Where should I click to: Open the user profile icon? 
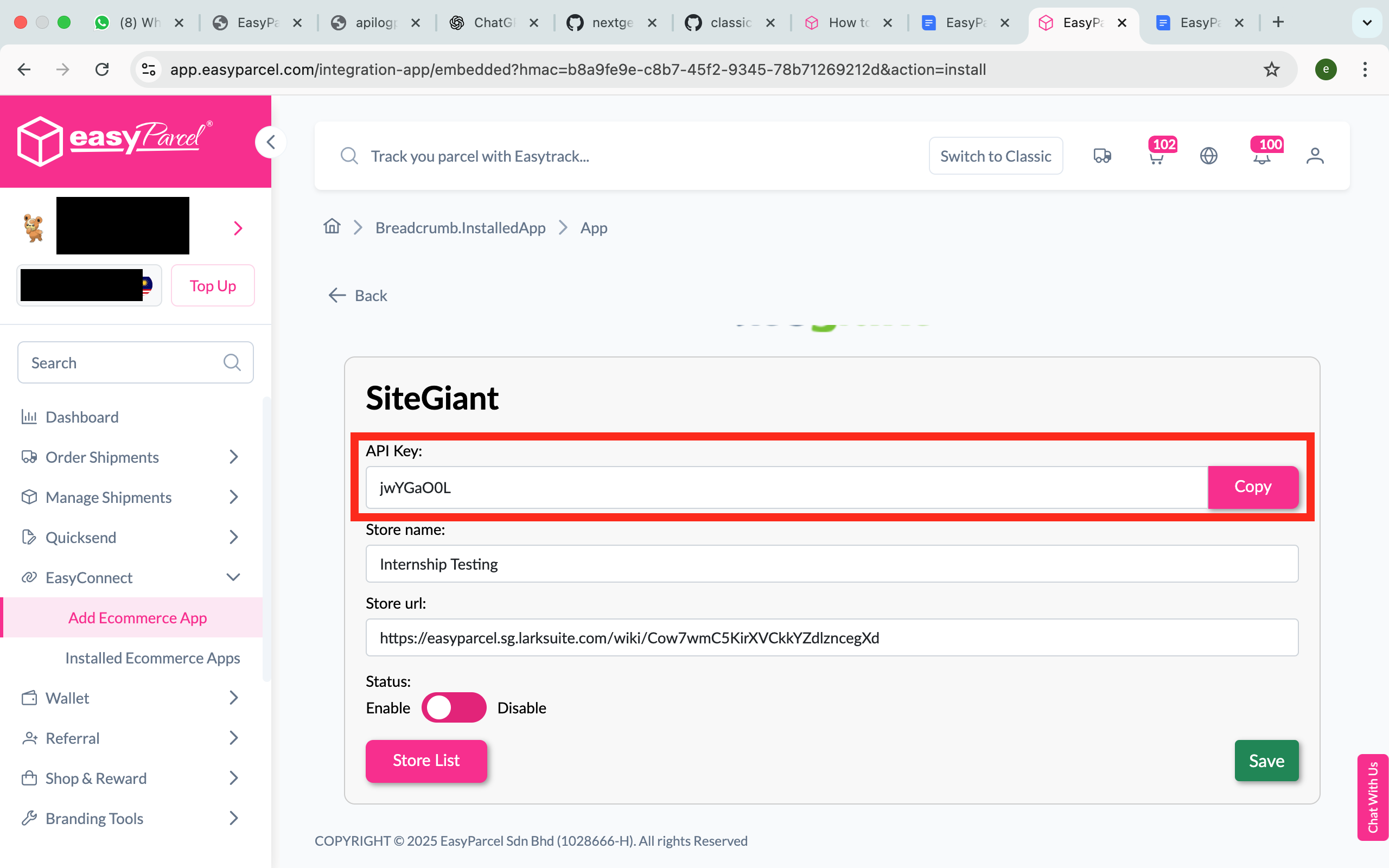pyautogui.click(x=1315, y=156)
